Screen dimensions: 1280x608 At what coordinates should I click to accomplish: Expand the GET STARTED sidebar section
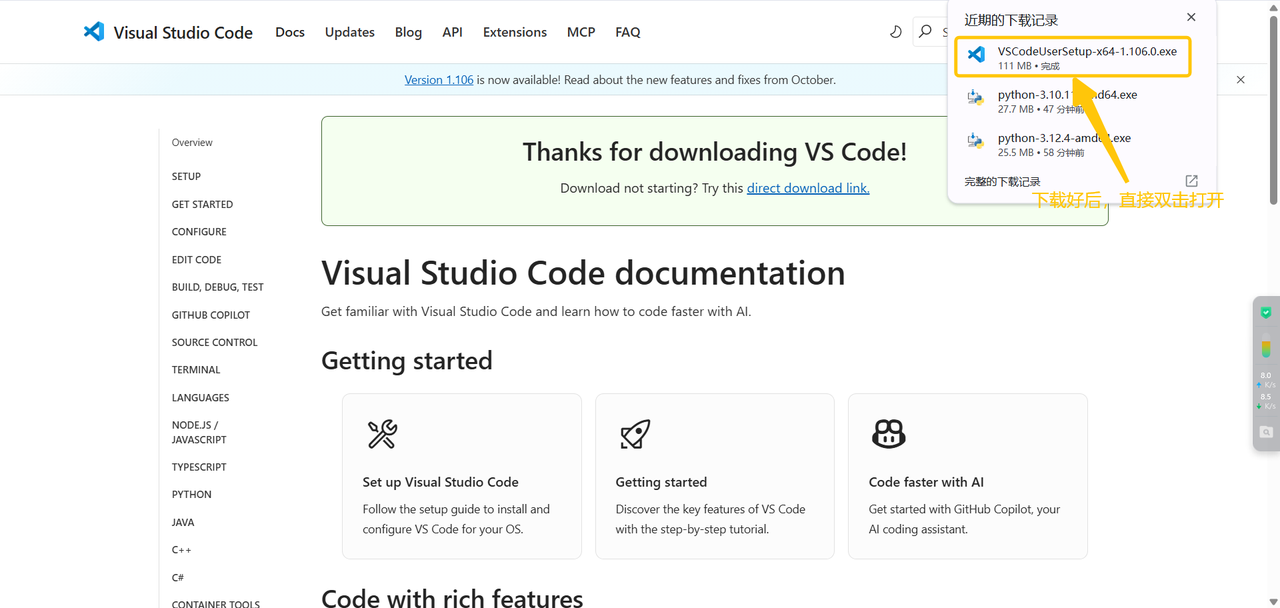[202, 204]
